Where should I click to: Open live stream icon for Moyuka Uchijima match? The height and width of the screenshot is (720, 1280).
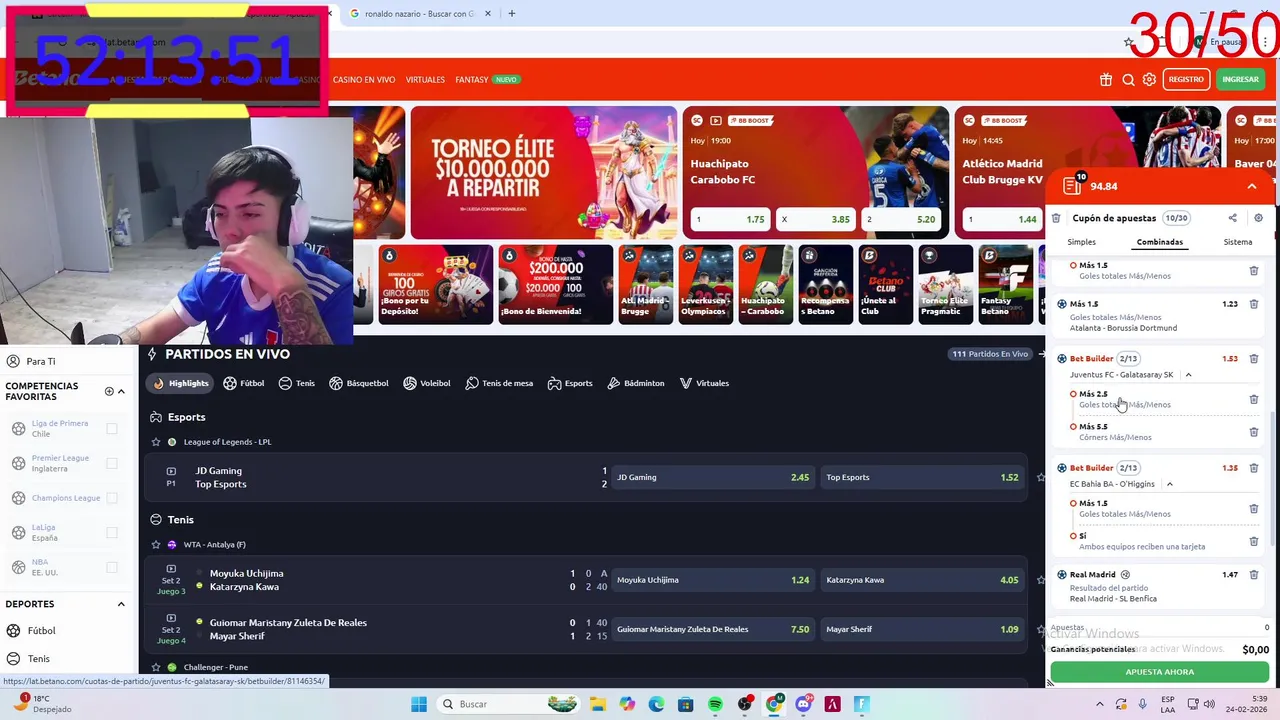[171, 568]
